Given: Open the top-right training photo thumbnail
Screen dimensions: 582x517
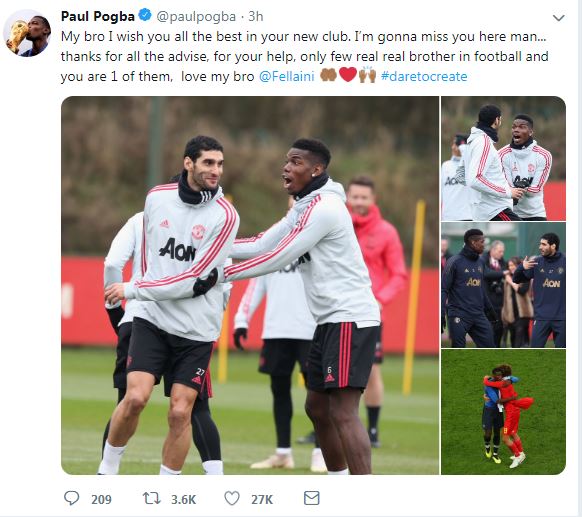Looking at the screenshot, I should click(504, 158).
